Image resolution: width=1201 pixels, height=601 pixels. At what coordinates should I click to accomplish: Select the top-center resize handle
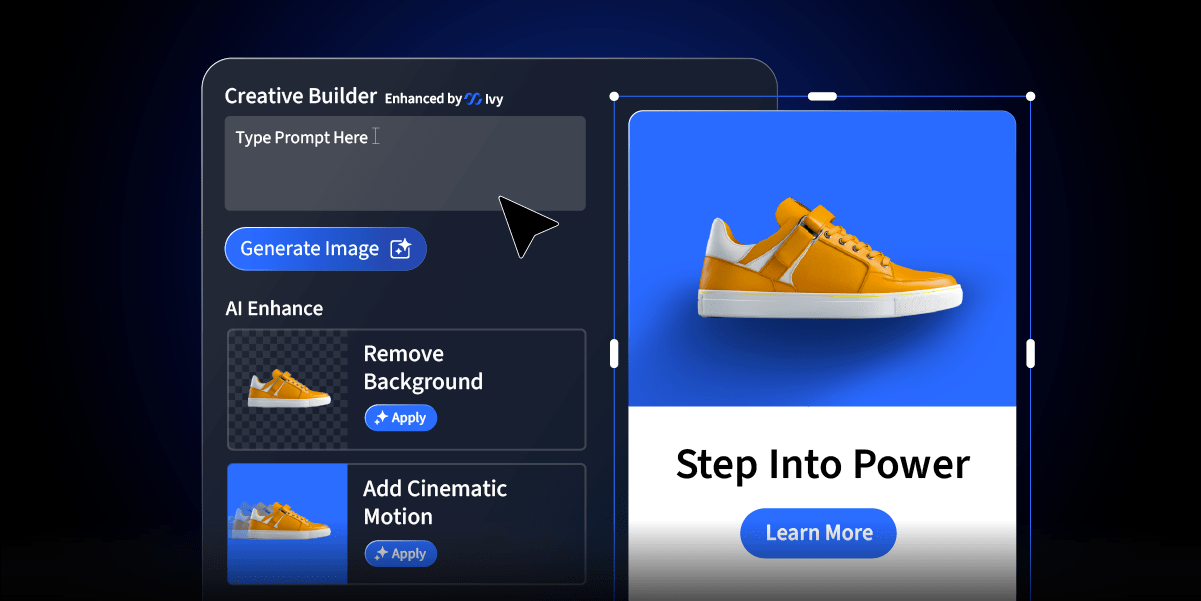coord(822,97)
